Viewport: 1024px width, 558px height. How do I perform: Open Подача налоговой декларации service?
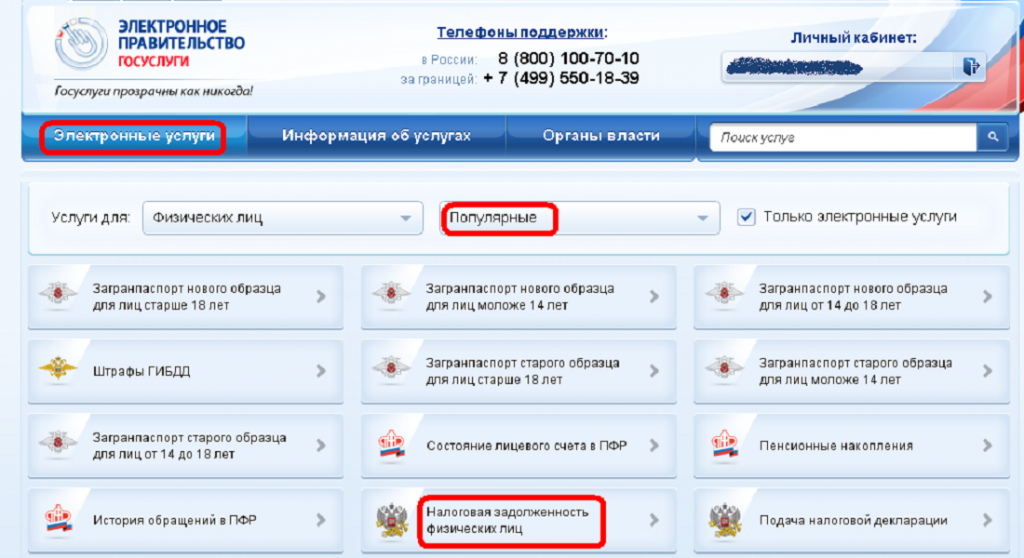click(853, 520)
